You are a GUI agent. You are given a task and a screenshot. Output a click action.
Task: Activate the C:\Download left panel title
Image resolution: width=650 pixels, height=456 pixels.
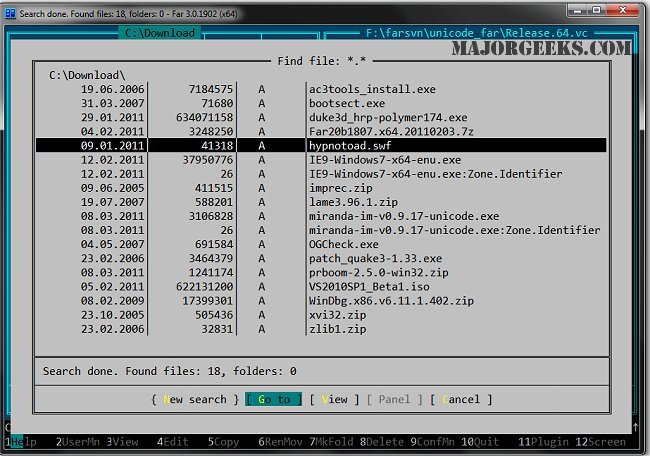(x=159, y=33)
